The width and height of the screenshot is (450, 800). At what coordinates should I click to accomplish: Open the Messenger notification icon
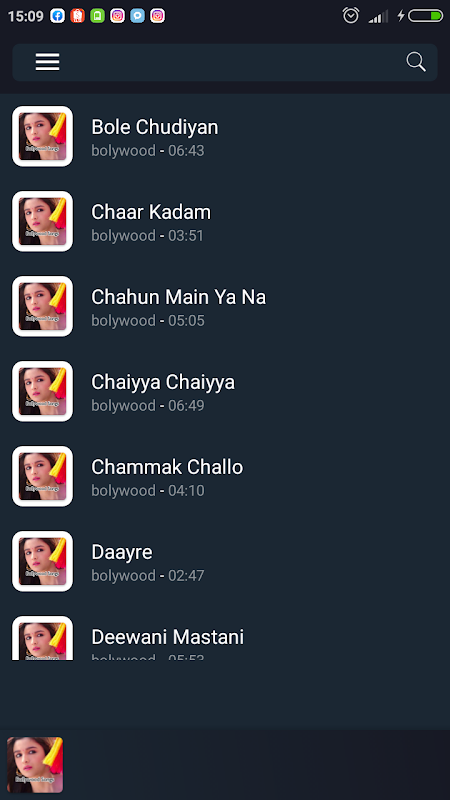click(x=137, y=16)
